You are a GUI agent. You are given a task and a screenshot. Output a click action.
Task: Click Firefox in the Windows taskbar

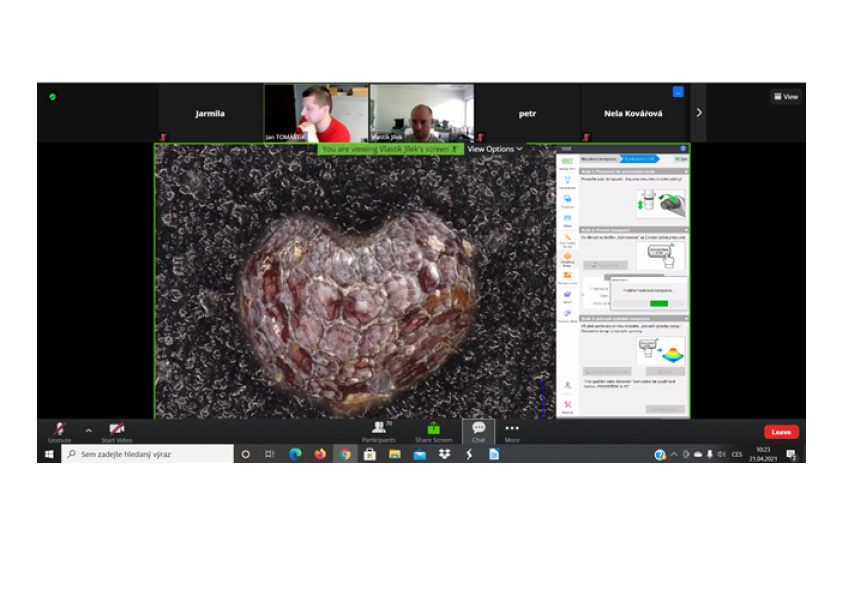[320, 454]
